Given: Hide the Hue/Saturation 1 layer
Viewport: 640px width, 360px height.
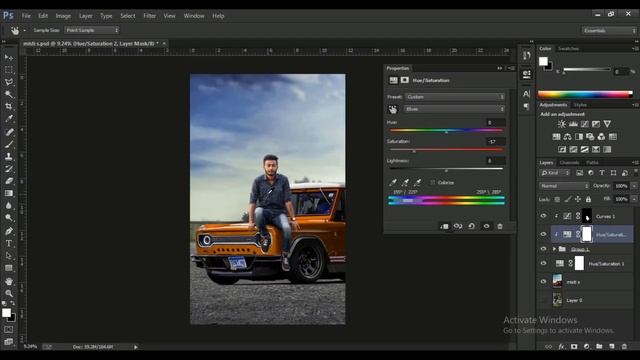Looking at the screenshot, I should [543, 263].
